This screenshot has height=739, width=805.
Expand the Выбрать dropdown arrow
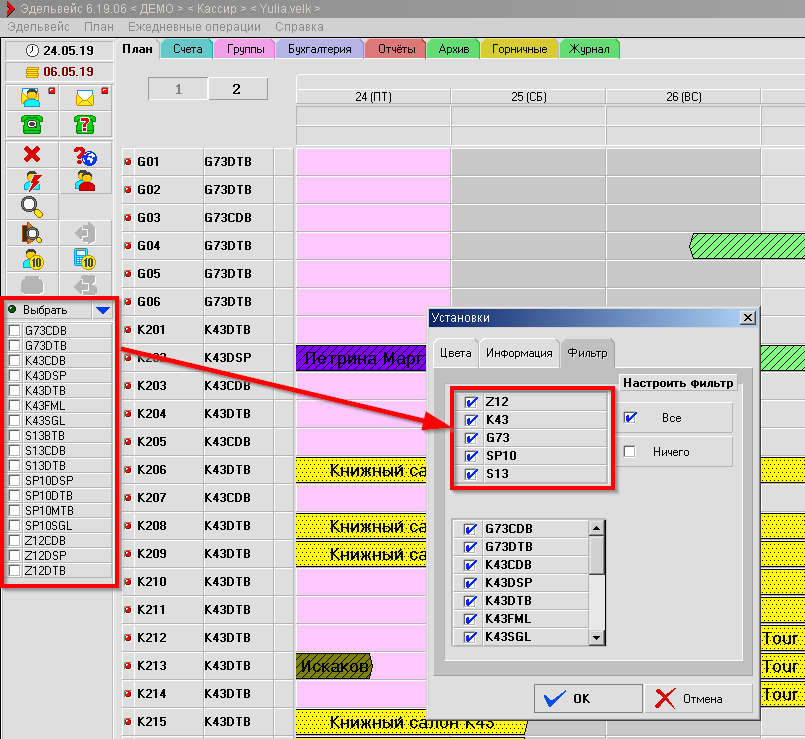pos(102,310)
